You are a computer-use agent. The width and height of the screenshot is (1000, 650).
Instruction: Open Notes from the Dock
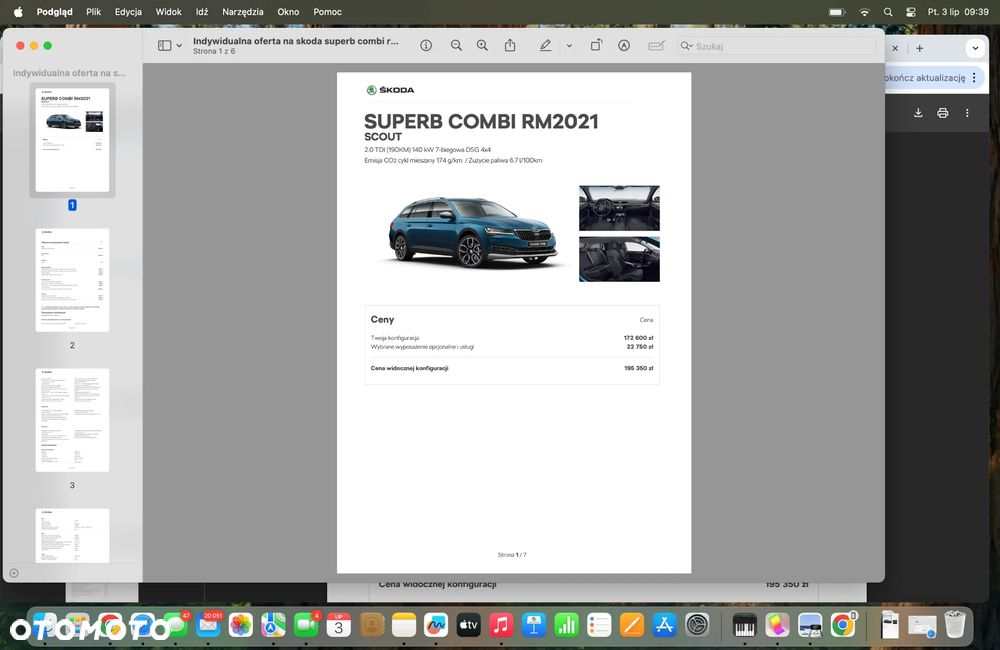point(404,625)
